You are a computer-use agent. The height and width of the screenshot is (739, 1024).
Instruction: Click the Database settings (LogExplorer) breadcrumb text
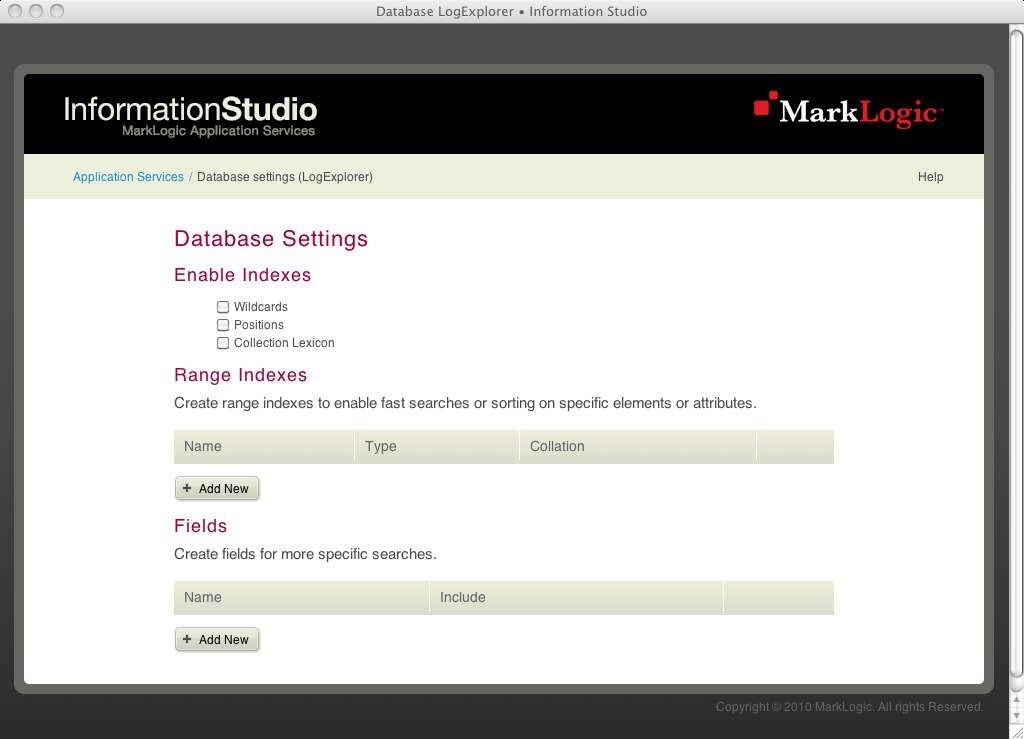(x=285, y=177)
